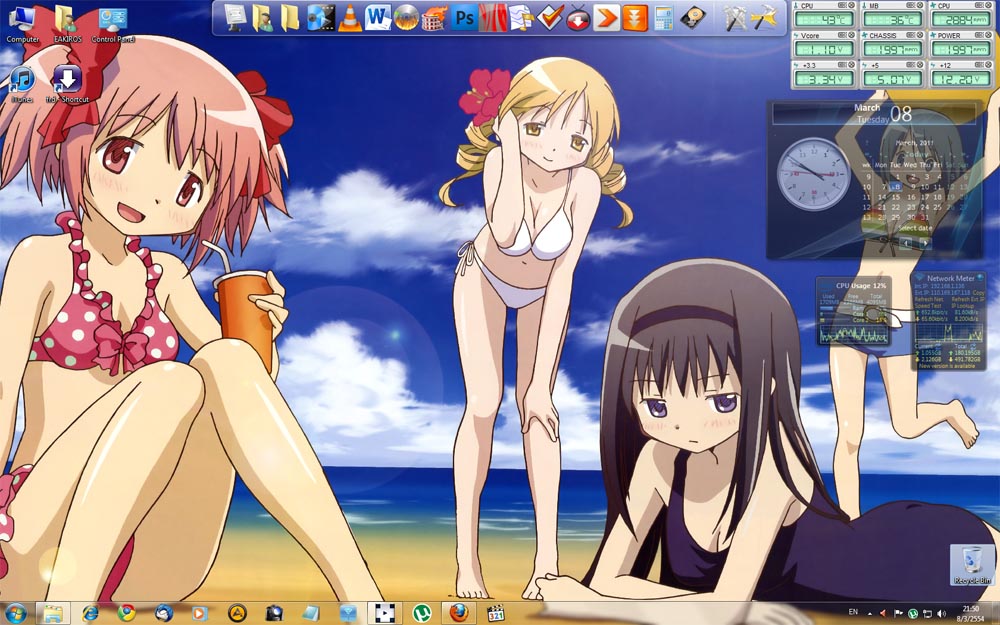Open uTorrent from the taskbar
The width and height of the screenshot is (1000, 625).
click(421, 613)
